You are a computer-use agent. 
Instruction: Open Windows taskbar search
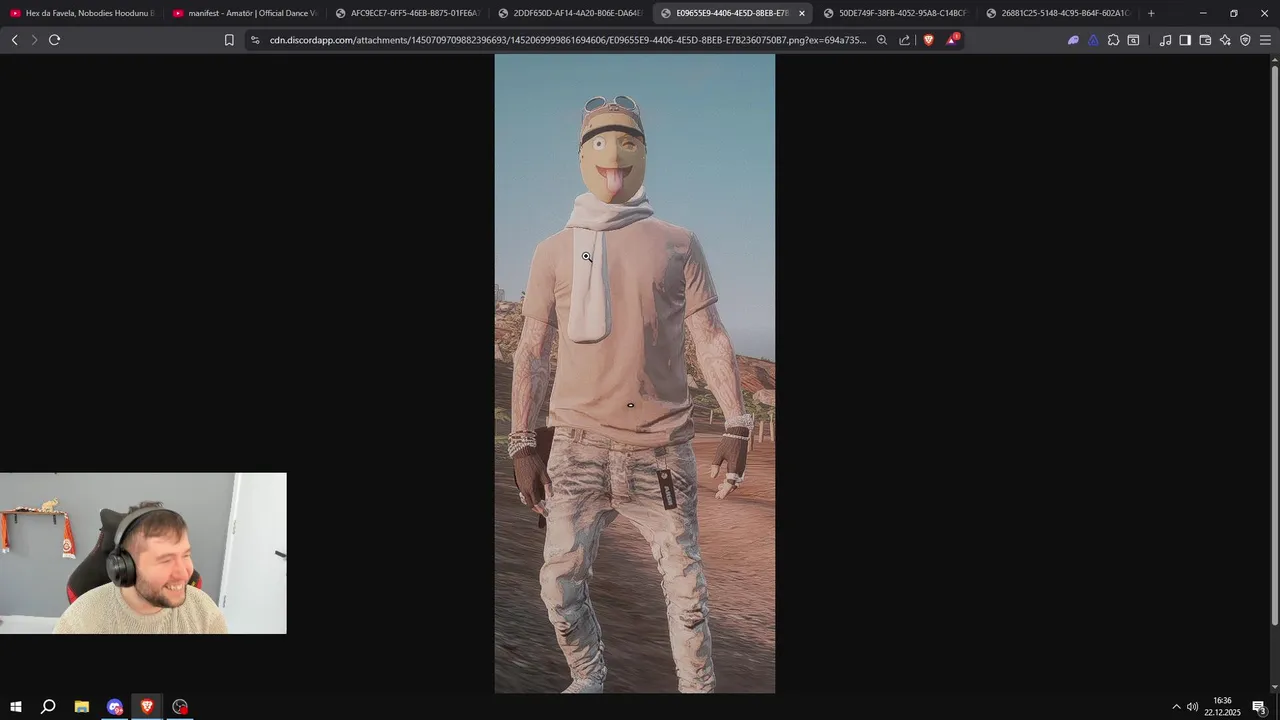[48, 707]
